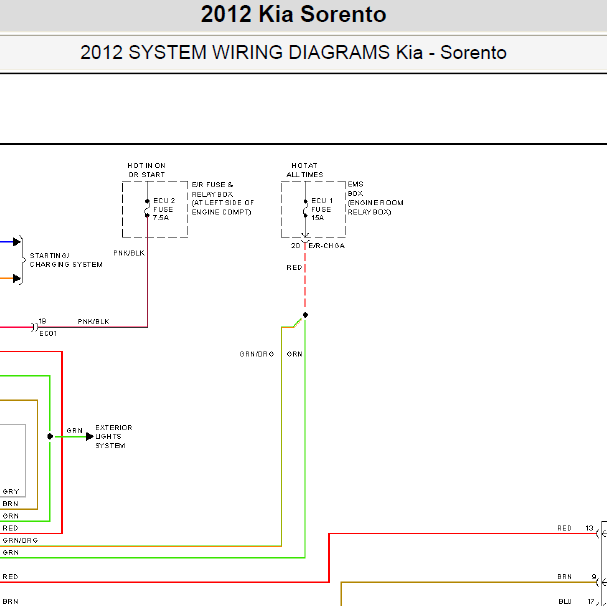Click pin number "13" on the red wire

coord(589,528)
